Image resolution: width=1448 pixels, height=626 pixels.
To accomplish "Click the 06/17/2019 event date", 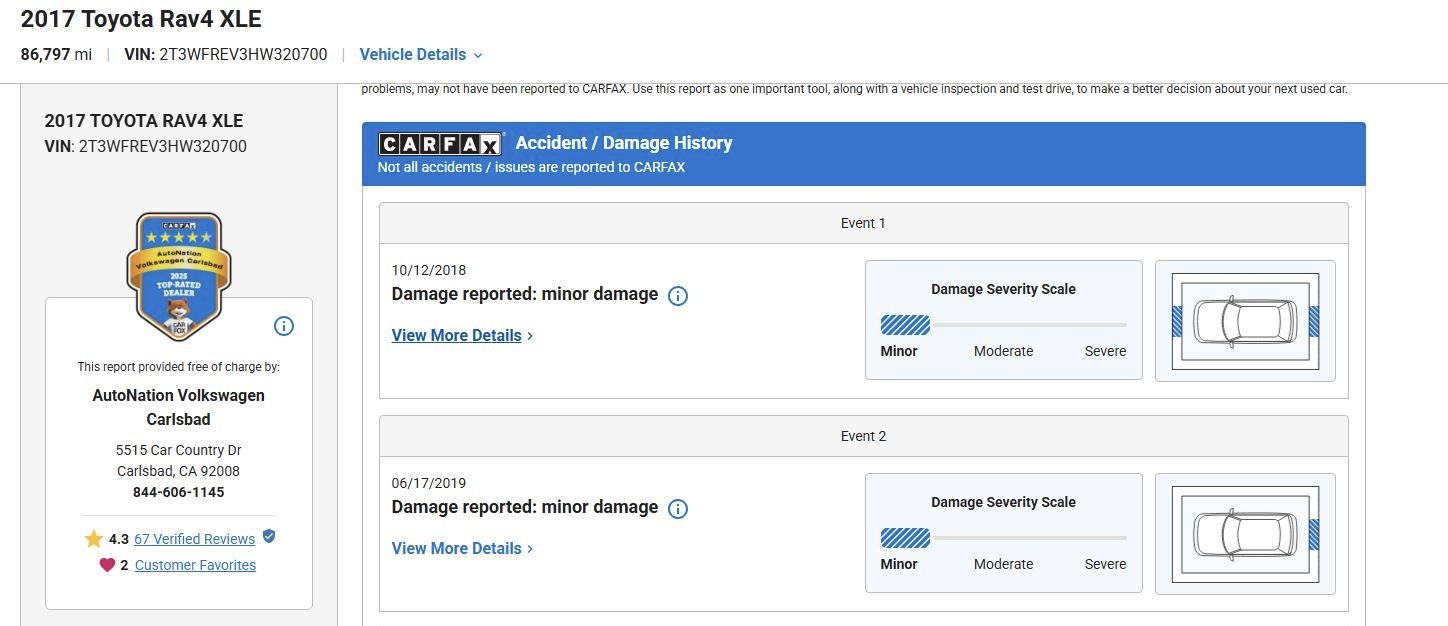I will (429, 483).
